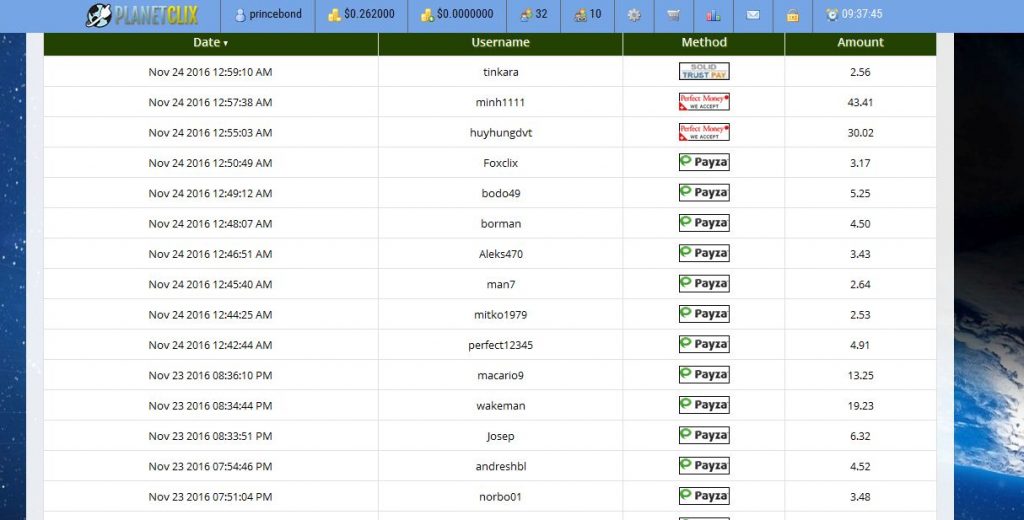This screenshot has height=520, width=1024.
Task: Click the server clock showing 09:37:45
Action: tap(854, 15)
